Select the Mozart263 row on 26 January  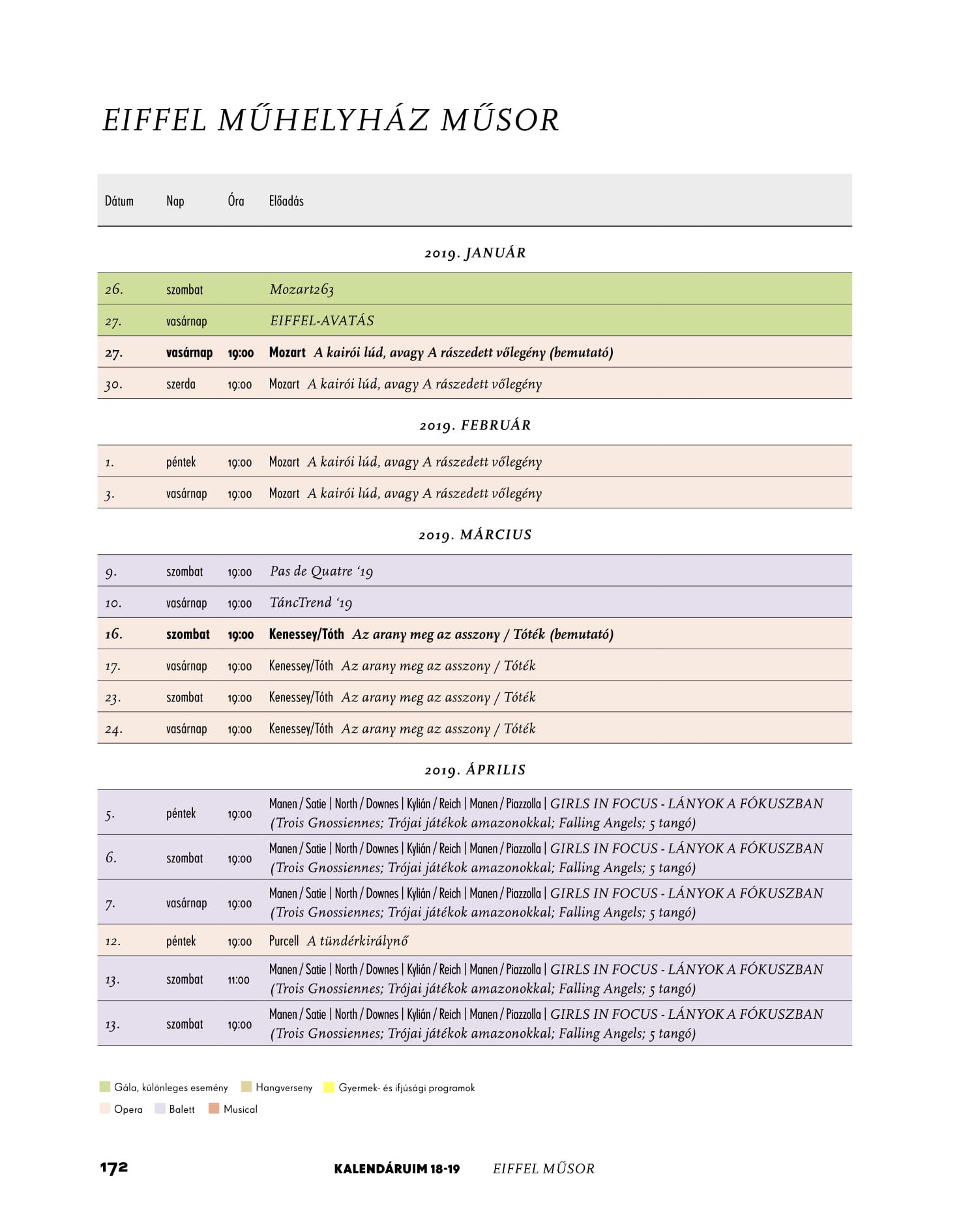[x=475, y=289]
